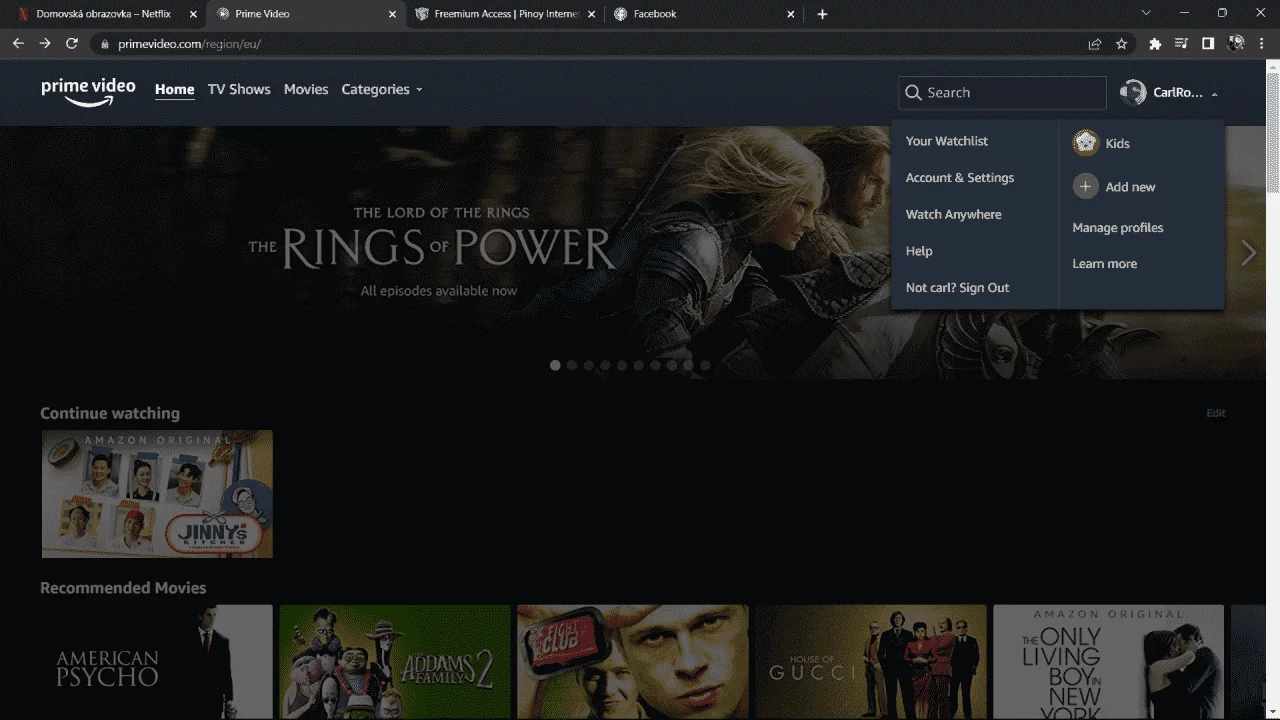Screen dimensions: 1280x720
Task: Open Your Watchlist
Action: [947, 141]
